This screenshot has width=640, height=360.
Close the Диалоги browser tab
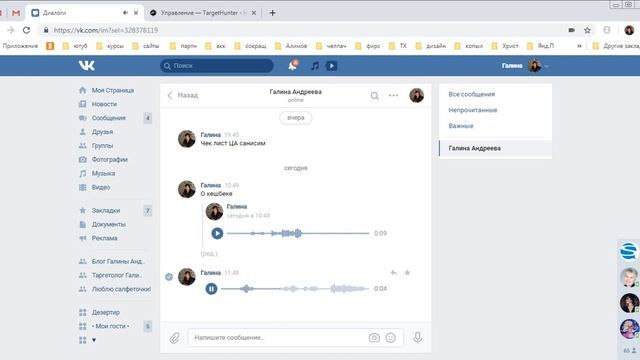tap(136, 13)
